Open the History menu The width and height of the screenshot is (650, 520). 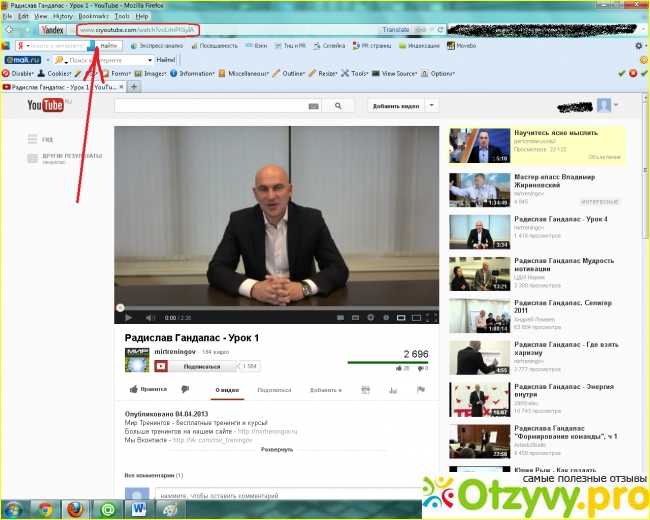pyautogui.click(x=63, y=16)
